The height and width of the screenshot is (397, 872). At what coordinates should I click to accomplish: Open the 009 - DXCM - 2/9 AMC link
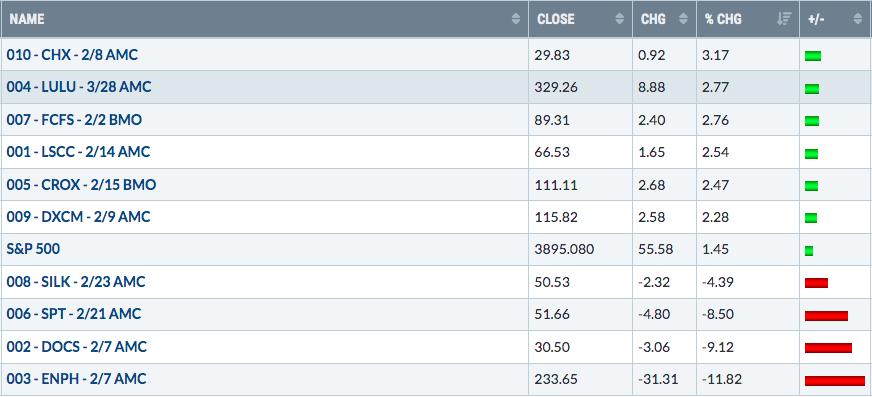point(78,217)
